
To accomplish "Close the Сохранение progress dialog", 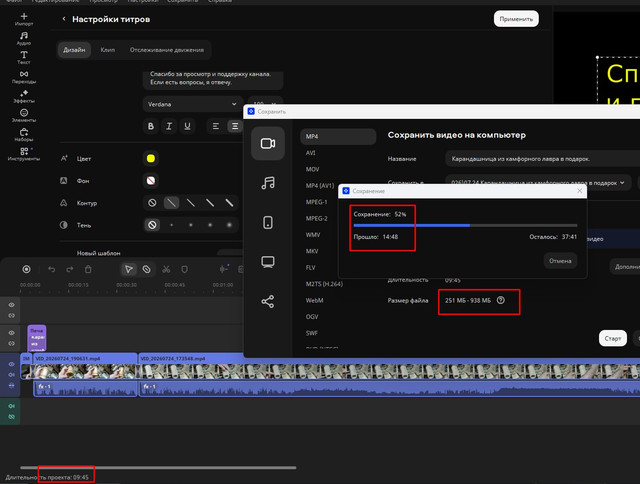I will coord(579,191).
